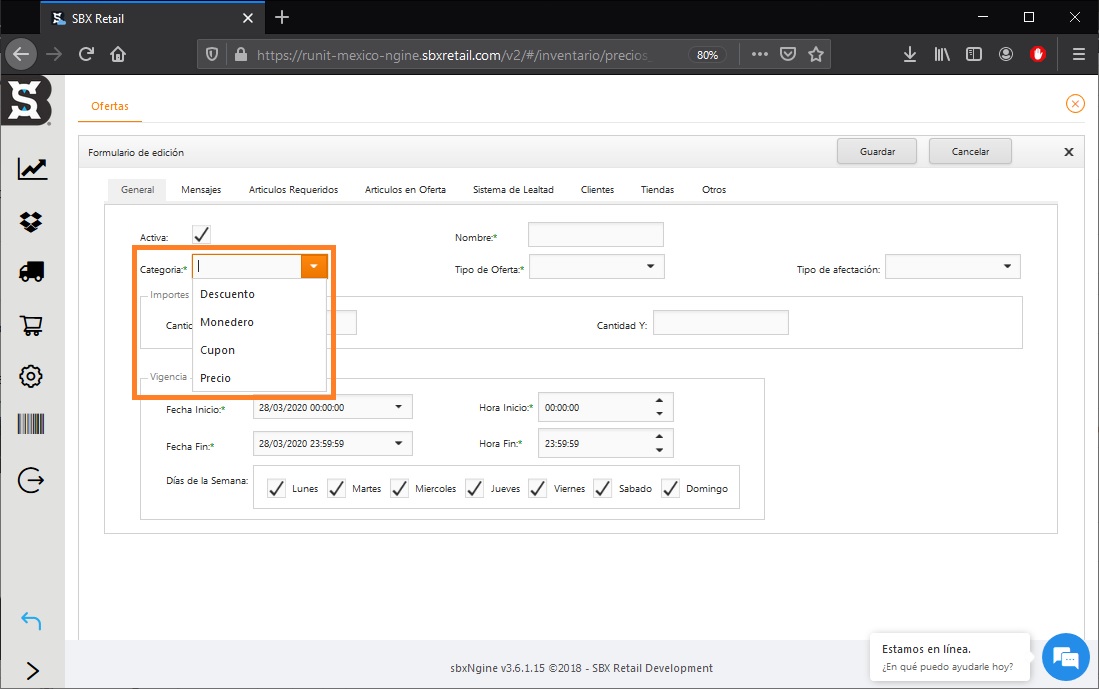1099x689 pixels.
Task: Switch to the Clientes tab
Action: [x=597, y=190]
